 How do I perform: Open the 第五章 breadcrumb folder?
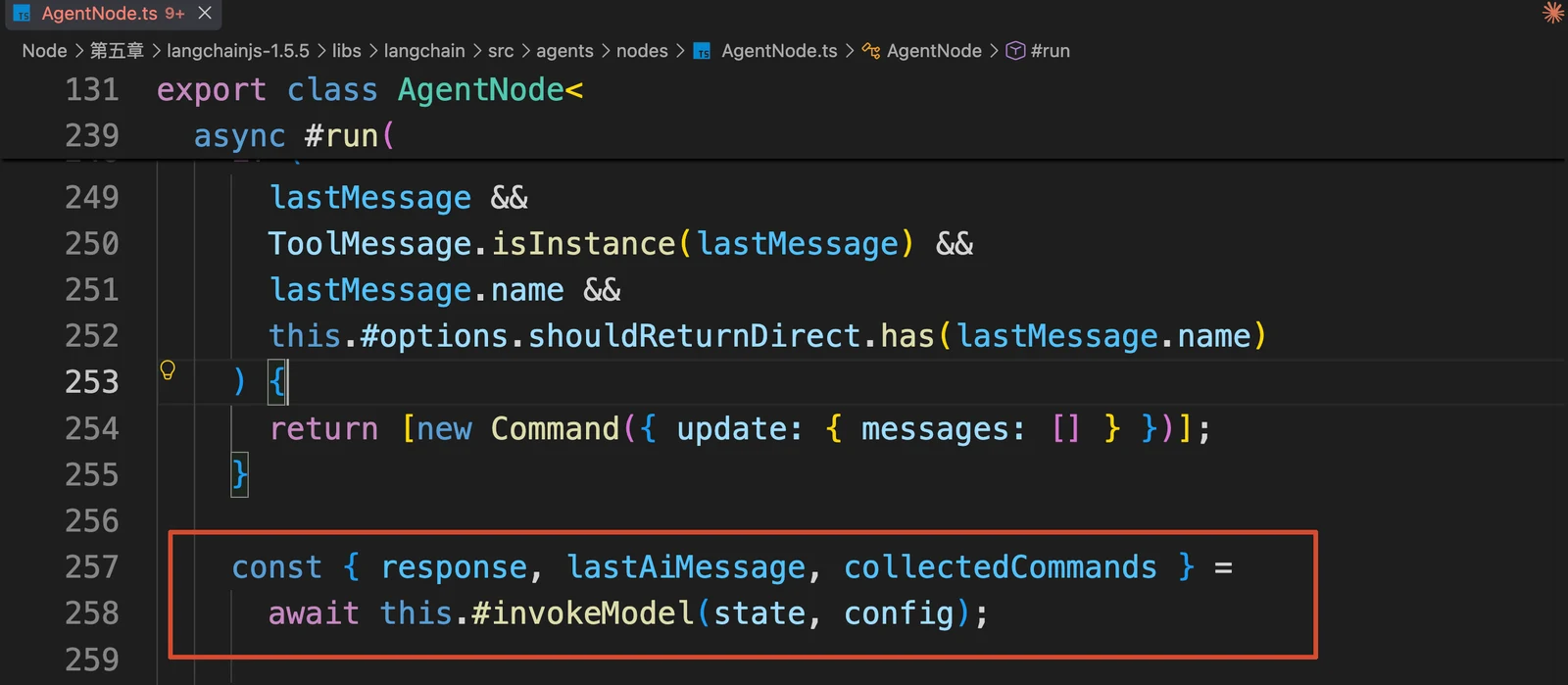point(117,51)
